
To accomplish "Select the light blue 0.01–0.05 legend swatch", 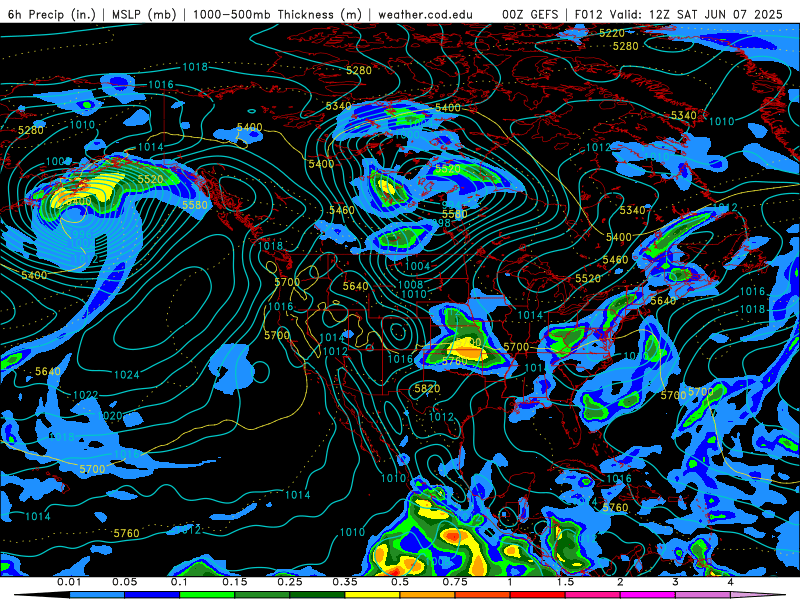I will click(x=97, y=595).
